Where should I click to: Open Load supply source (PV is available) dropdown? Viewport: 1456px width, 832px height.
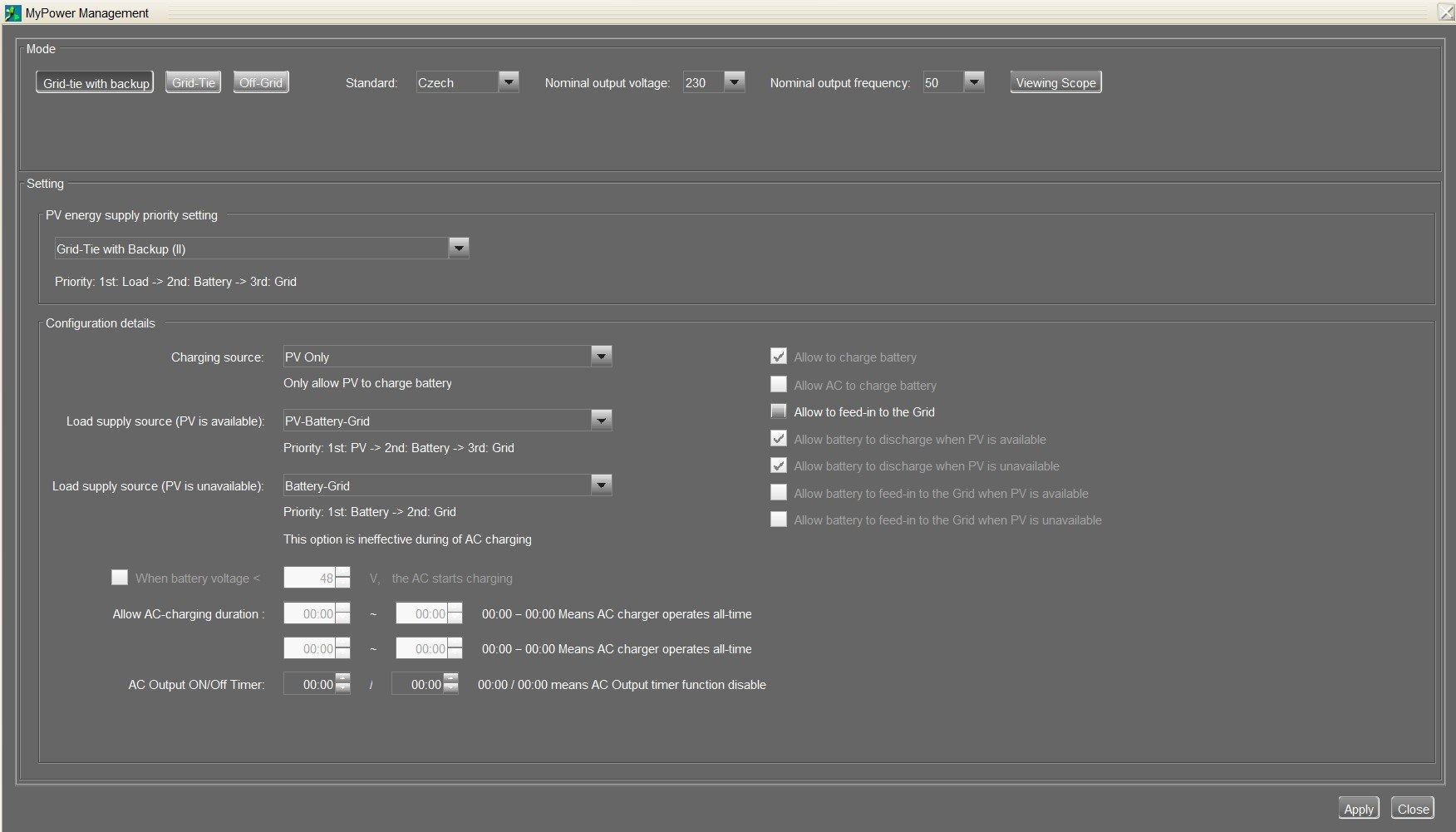(x=601, y=421)
